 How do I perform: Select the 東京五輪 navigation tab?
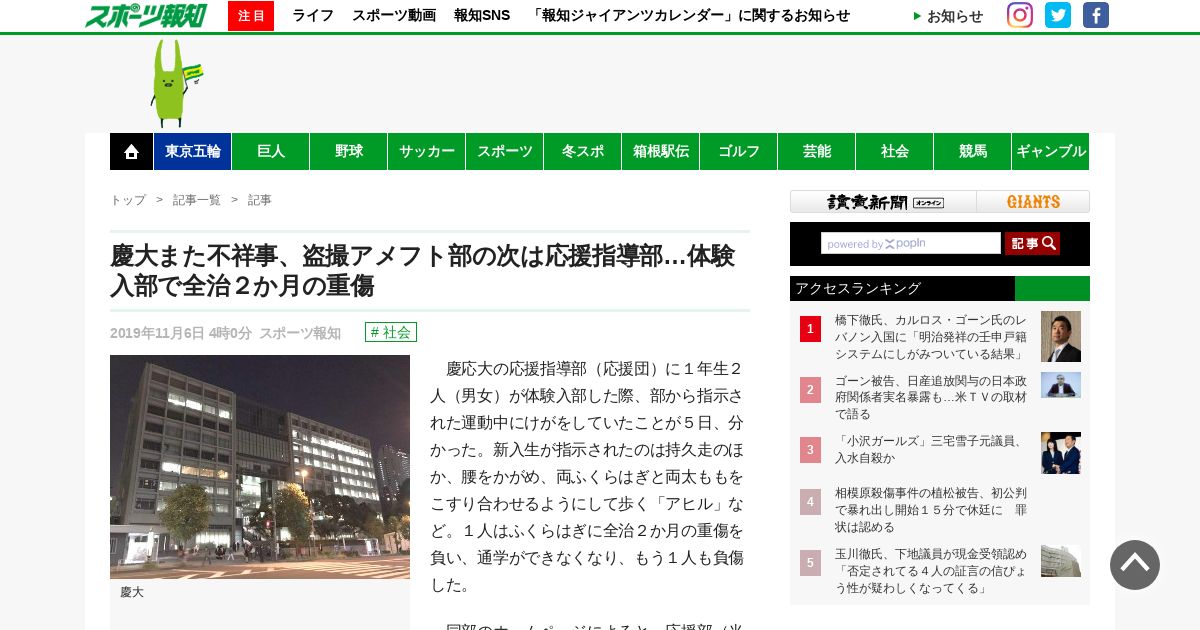point(193,151)
